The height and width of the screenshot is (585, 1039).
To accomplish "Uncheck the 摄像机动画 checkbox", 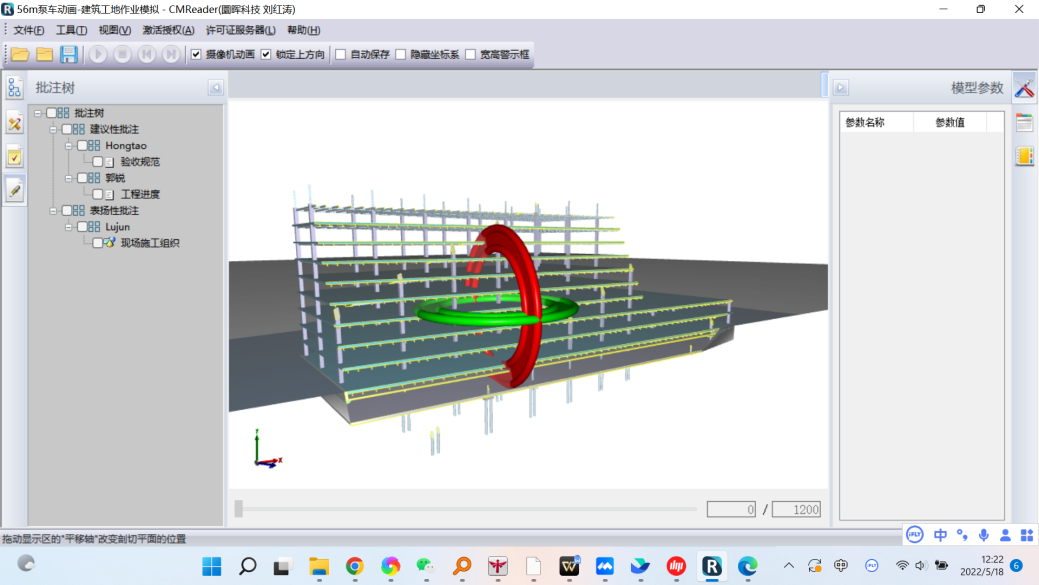I will click(x=196, y=54).
